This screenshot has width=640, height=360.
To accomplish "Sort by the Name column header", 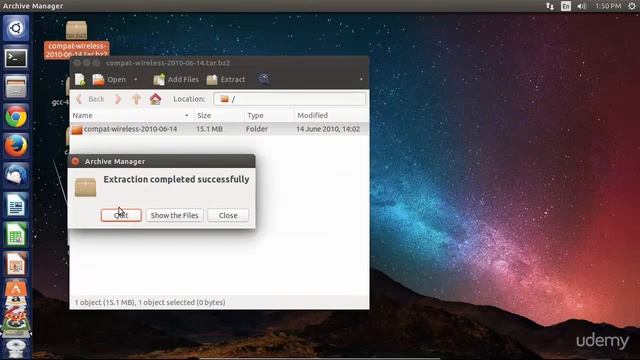I will 131,116.
